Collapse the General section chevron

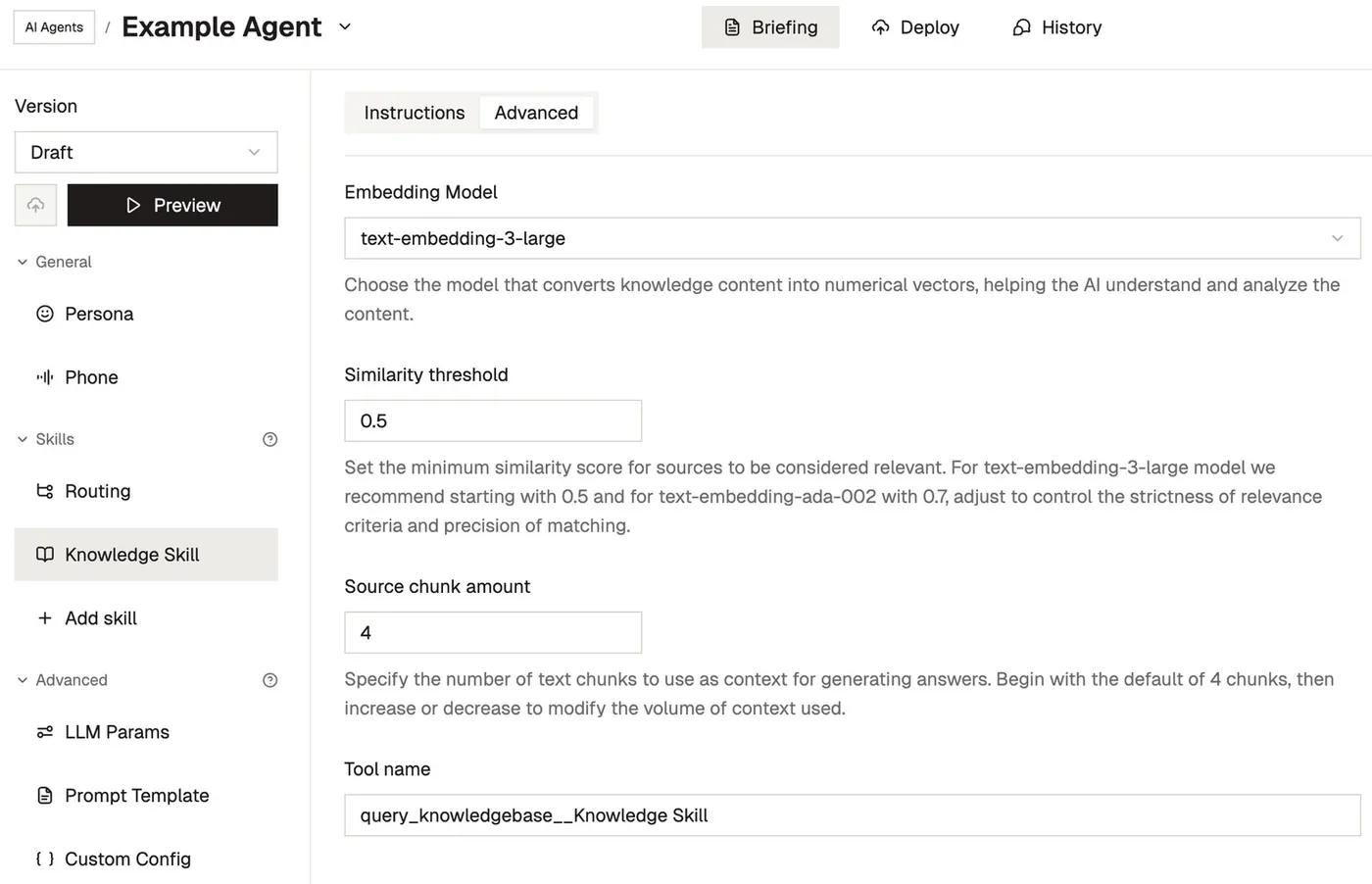(22, 262)
